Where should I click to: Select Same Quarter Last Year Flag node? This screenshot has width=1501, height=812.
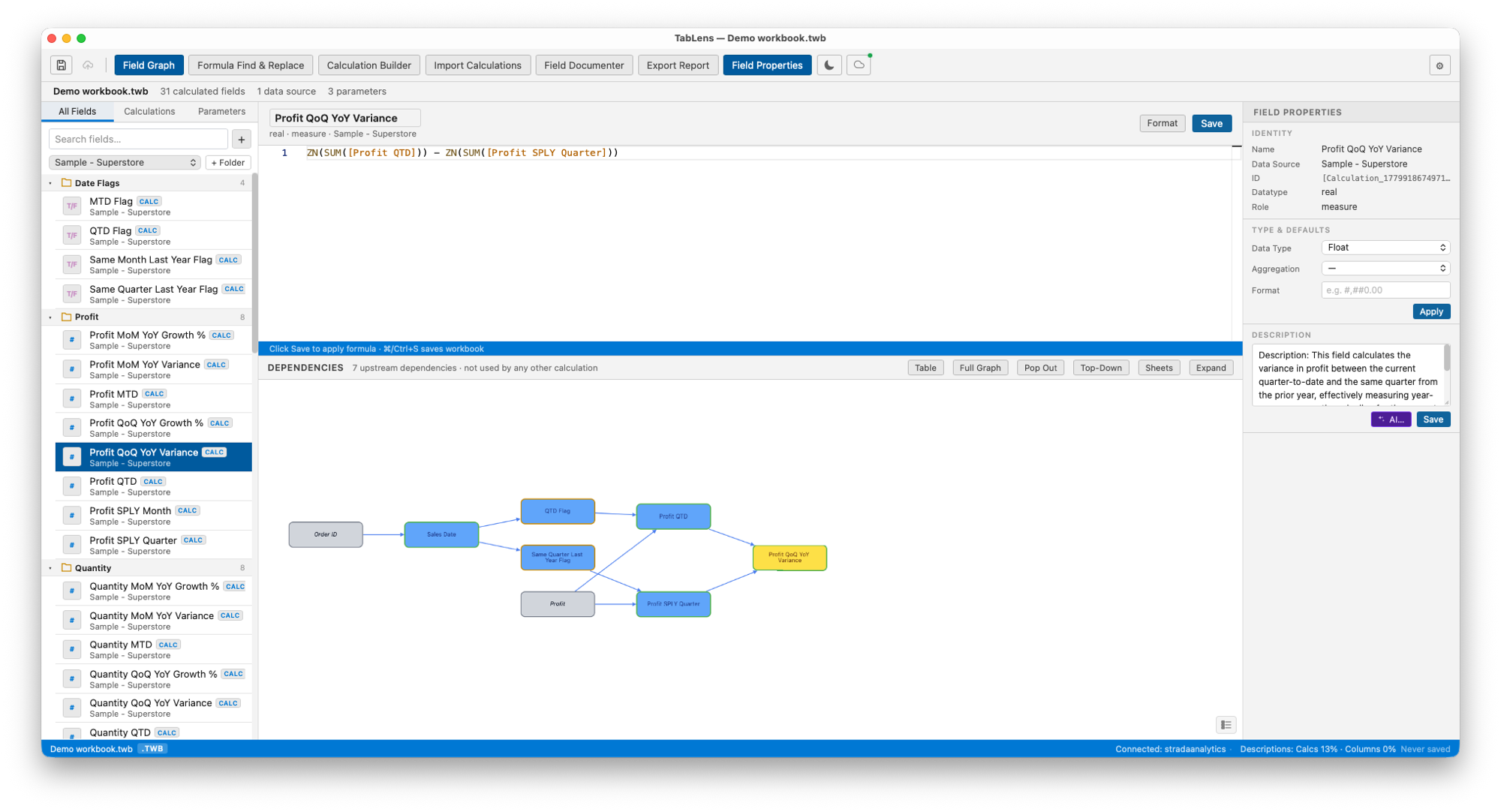pyautogui.click(x=558, y=558)
